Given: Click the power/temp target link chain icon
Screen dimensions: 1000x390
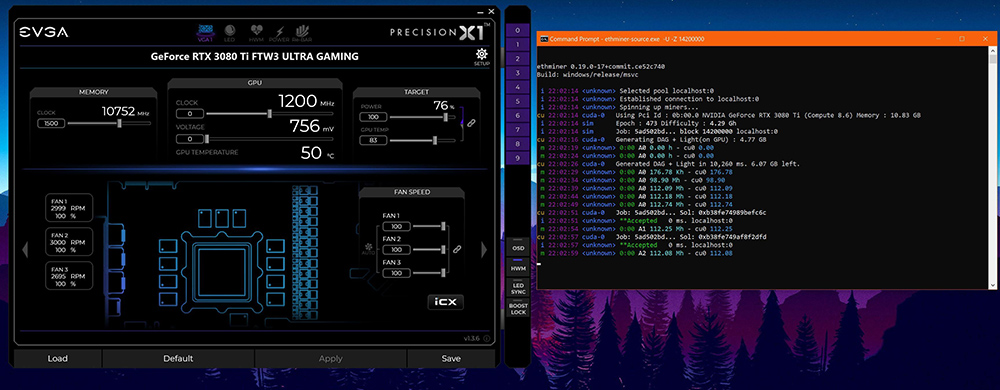Looking at the screenshot, I should point(472,123).
